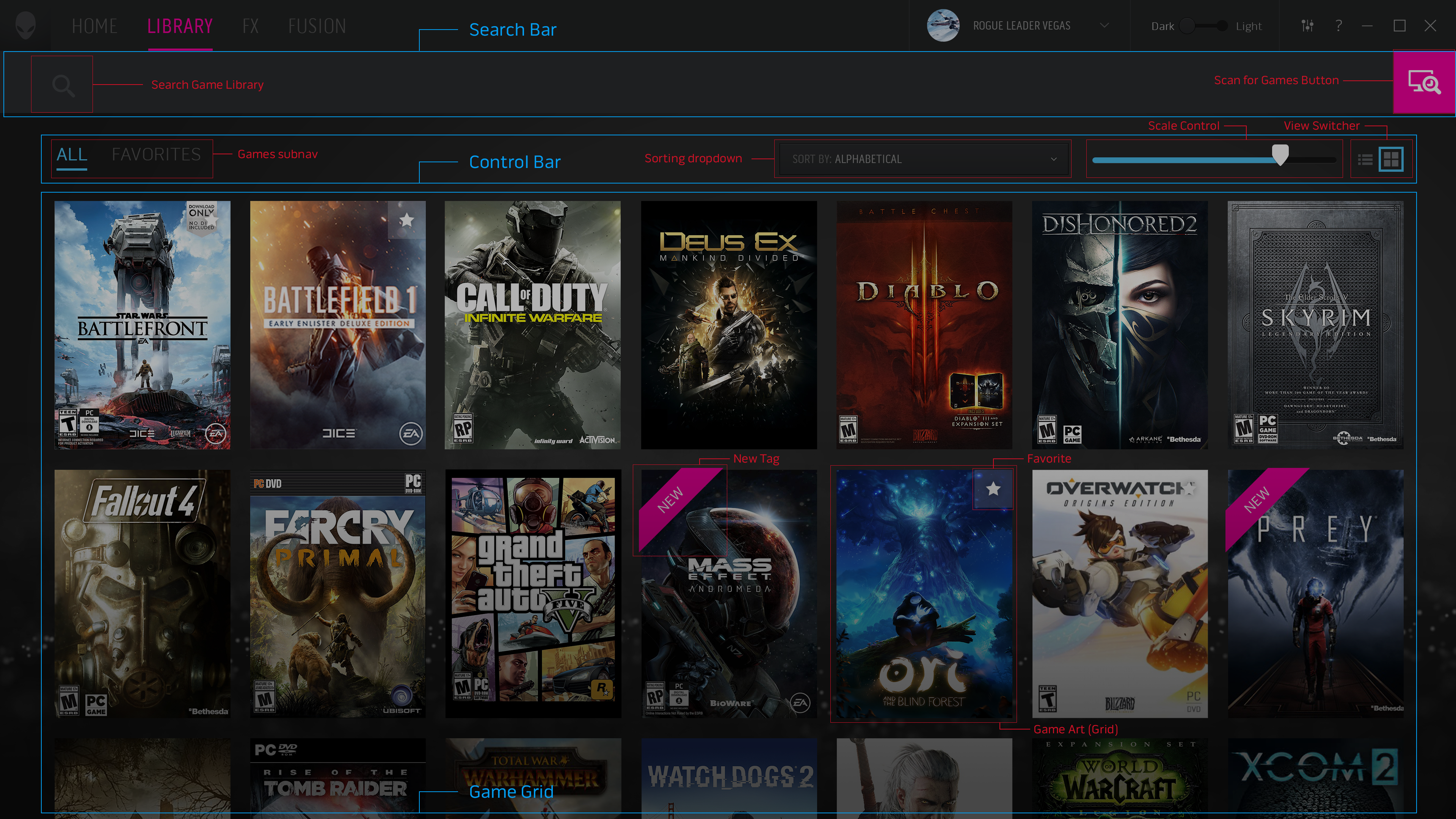
Task: Switch to the Home tab
Action: (94, 26)
